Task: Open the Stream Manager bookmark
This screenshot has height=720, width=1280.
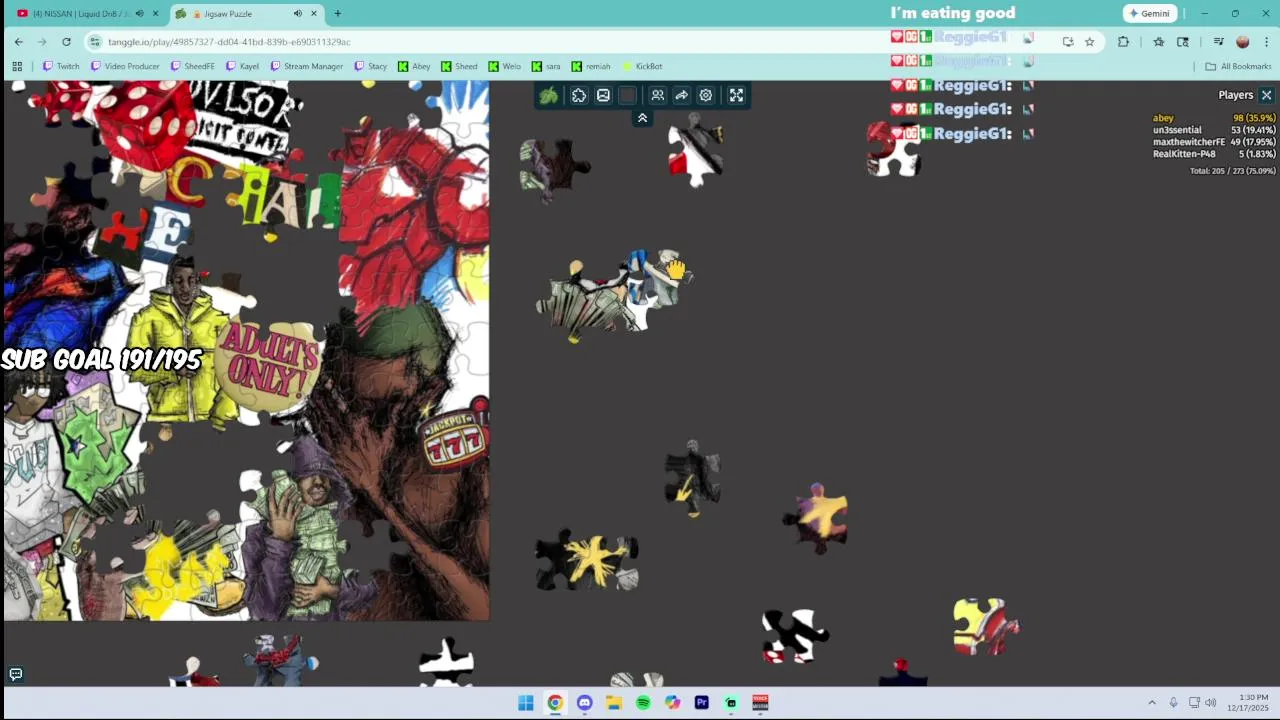Action: (306, 66)
